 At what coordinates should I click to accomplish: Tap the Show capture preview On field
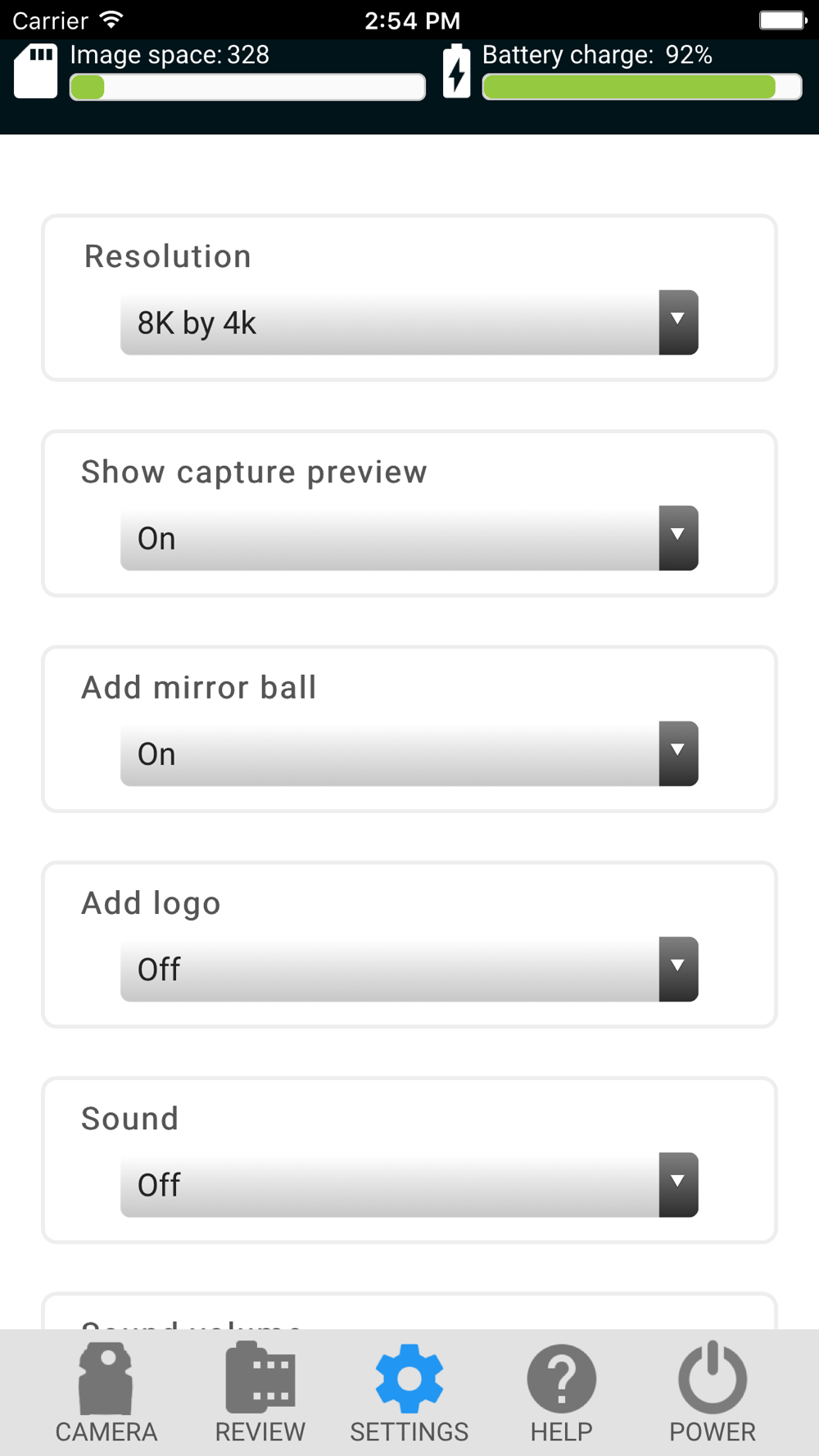(409, 538)
